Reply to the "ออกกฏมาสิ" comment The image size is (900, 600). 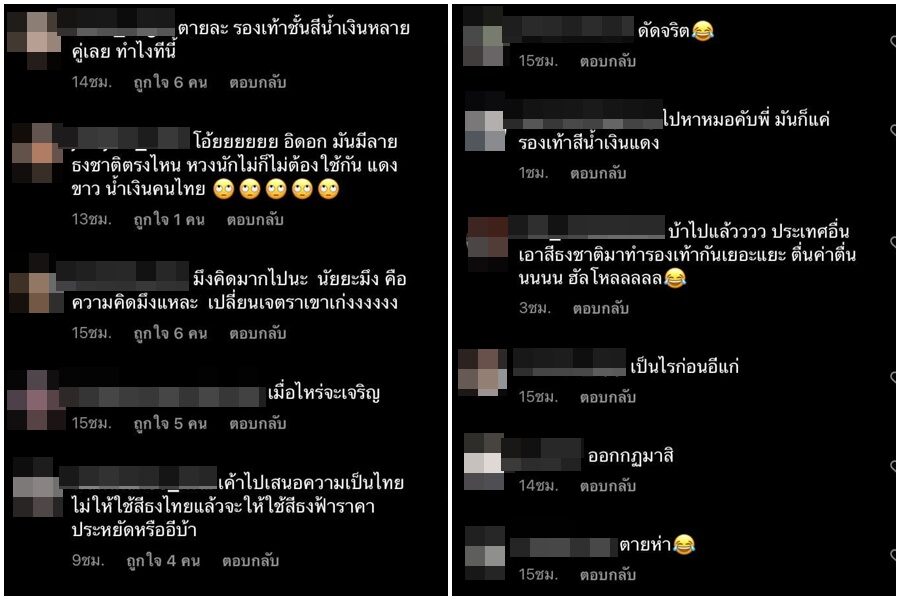point(608,486)
